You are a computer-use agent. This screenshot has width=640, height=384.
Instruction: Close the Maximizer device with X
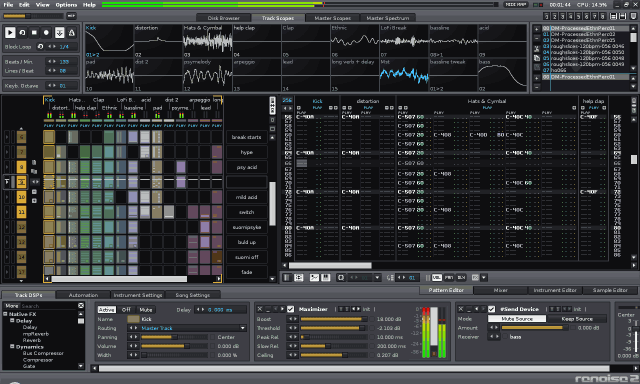click(x=260, y=309)
